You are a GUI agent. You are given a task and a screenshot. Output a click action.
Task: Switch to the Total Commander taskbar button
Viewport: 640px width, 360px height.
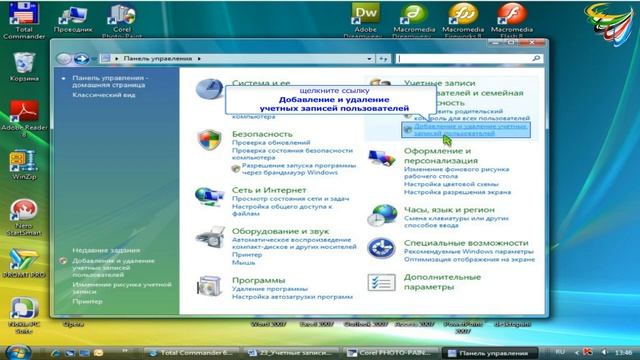click(191, 353)
